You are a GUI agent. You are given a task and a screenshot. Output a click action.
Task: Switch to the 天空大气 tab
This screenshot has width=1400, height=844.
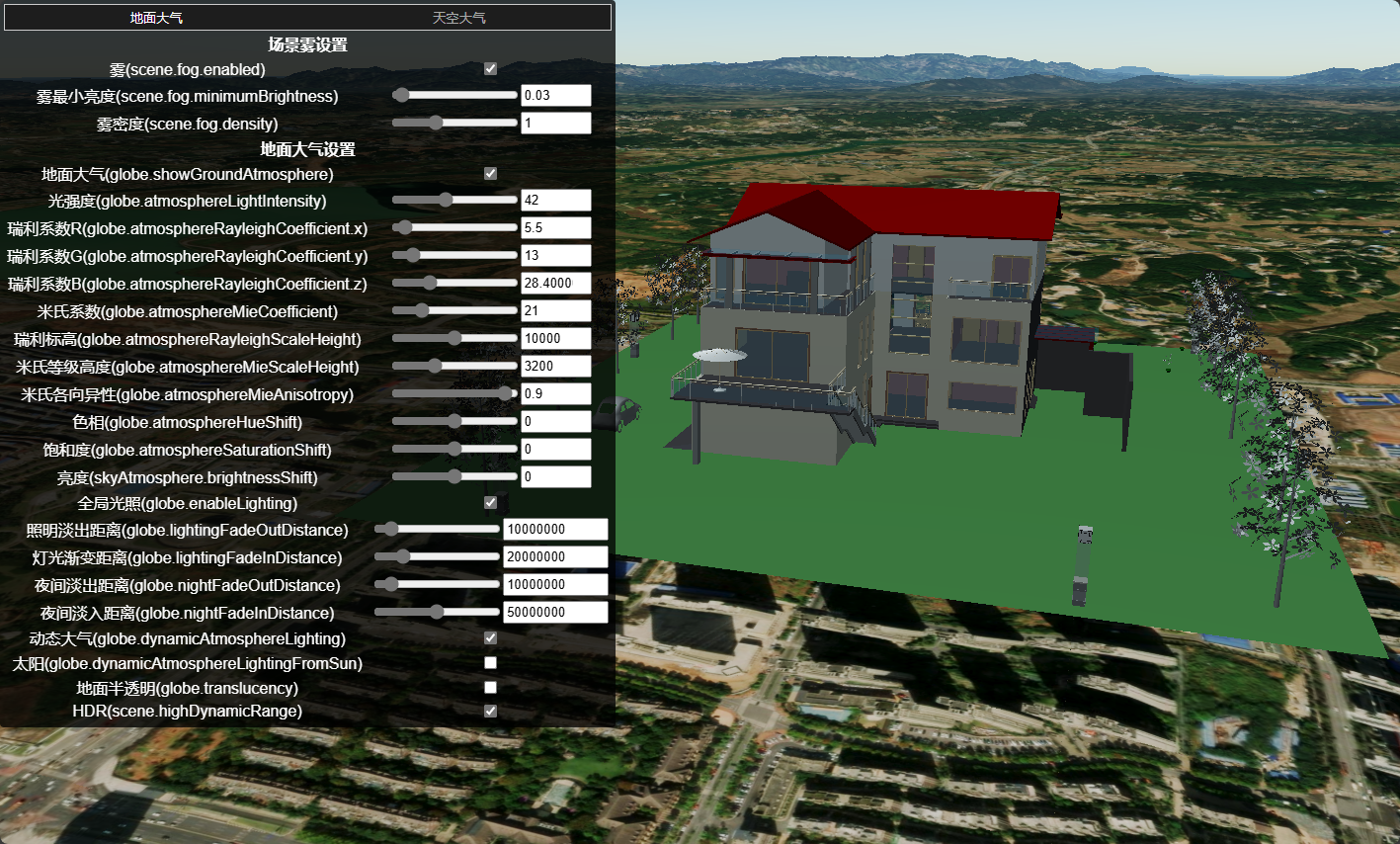click(458, 18)
